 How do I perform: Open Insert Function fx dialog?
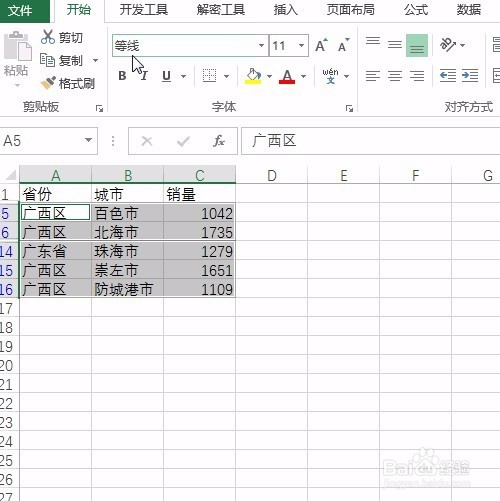point(219,141)
